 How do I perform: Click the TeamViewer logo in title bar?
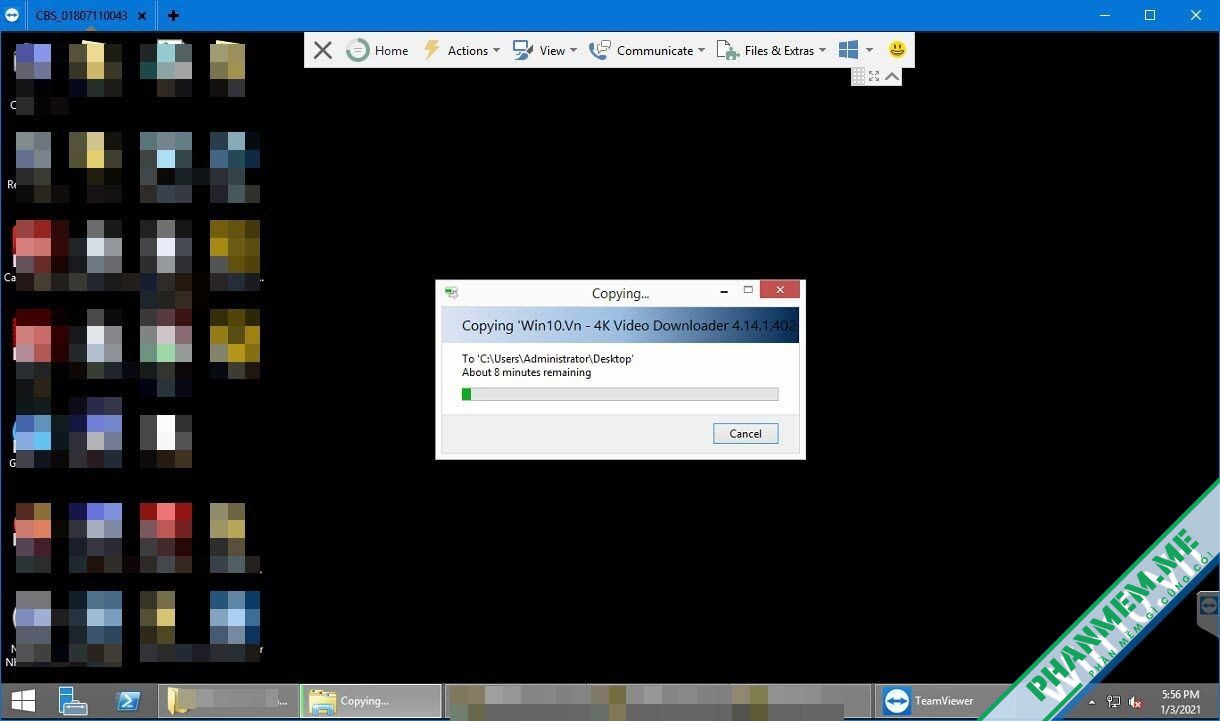13,15
